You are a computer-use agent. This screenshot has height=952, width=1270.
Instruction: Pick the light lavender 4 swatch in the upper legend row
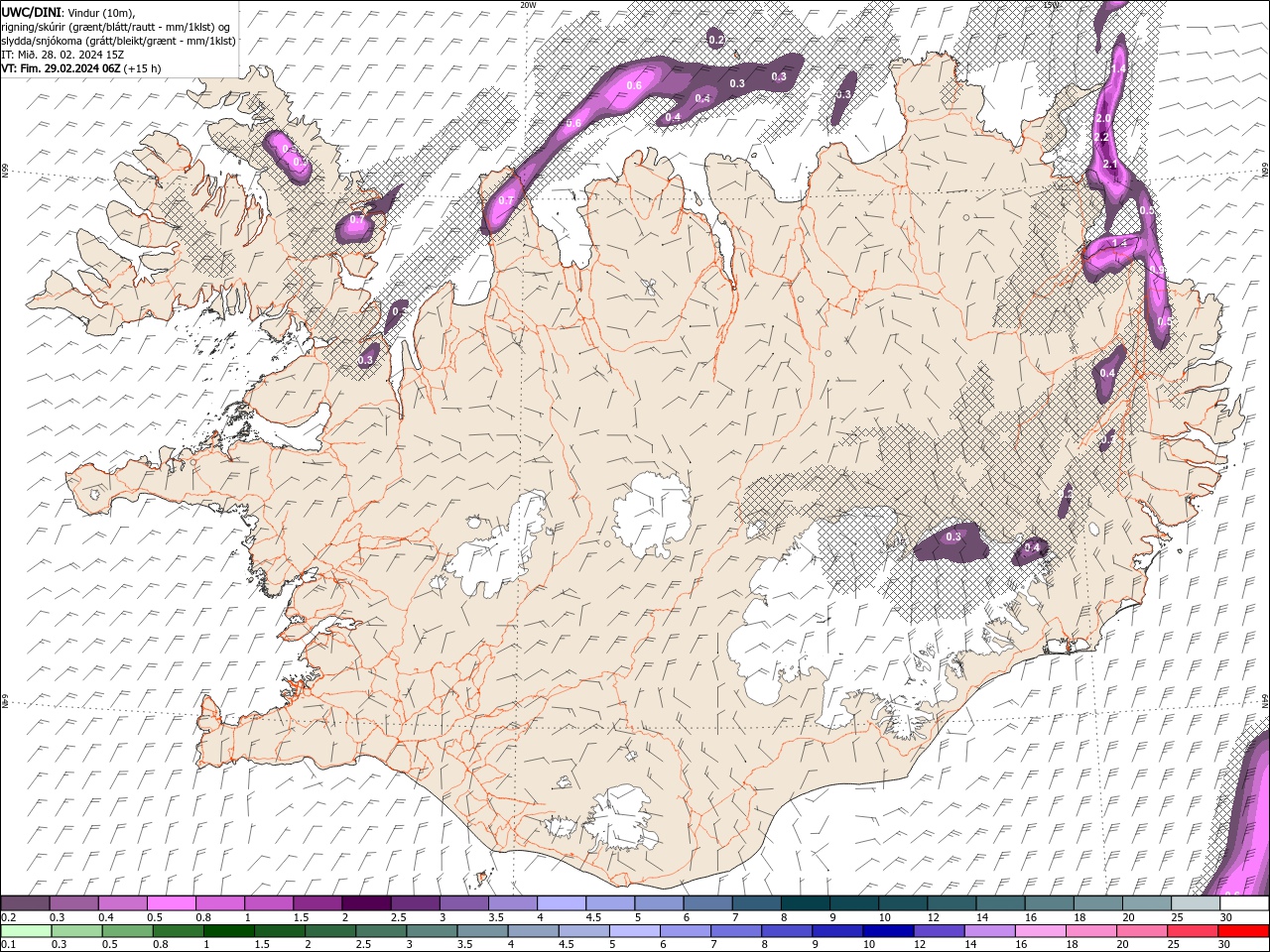[562, 903]
